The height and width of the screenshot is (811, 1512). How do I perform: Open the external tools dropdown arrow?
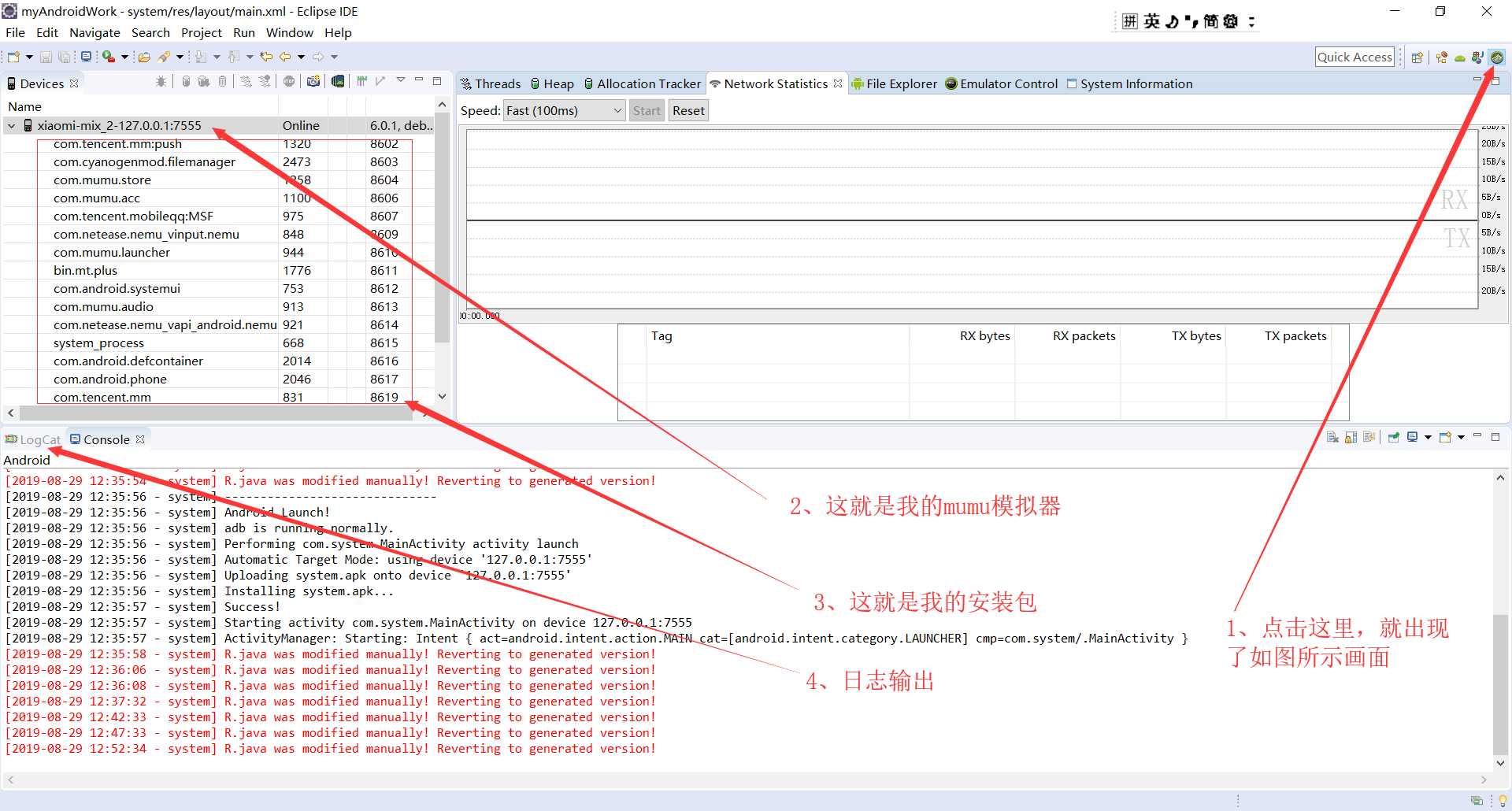[124, 57]
